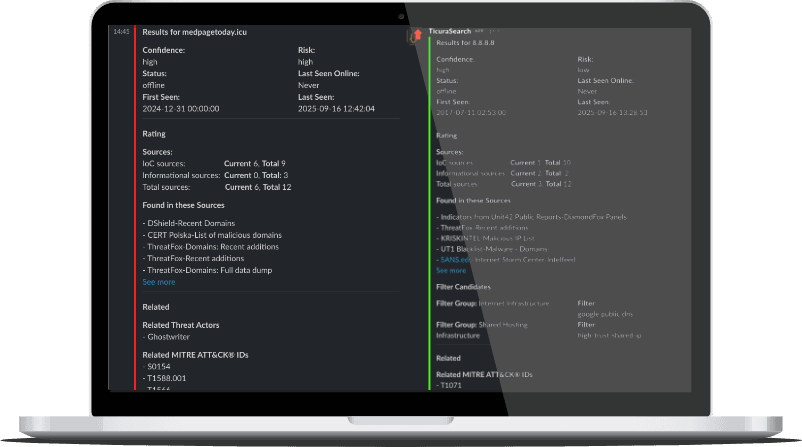The width and height of the screenshot is (802, 447).
Task: Click the UT1 Blacklist-Malware Domains entry
Action: pos(492,248)
